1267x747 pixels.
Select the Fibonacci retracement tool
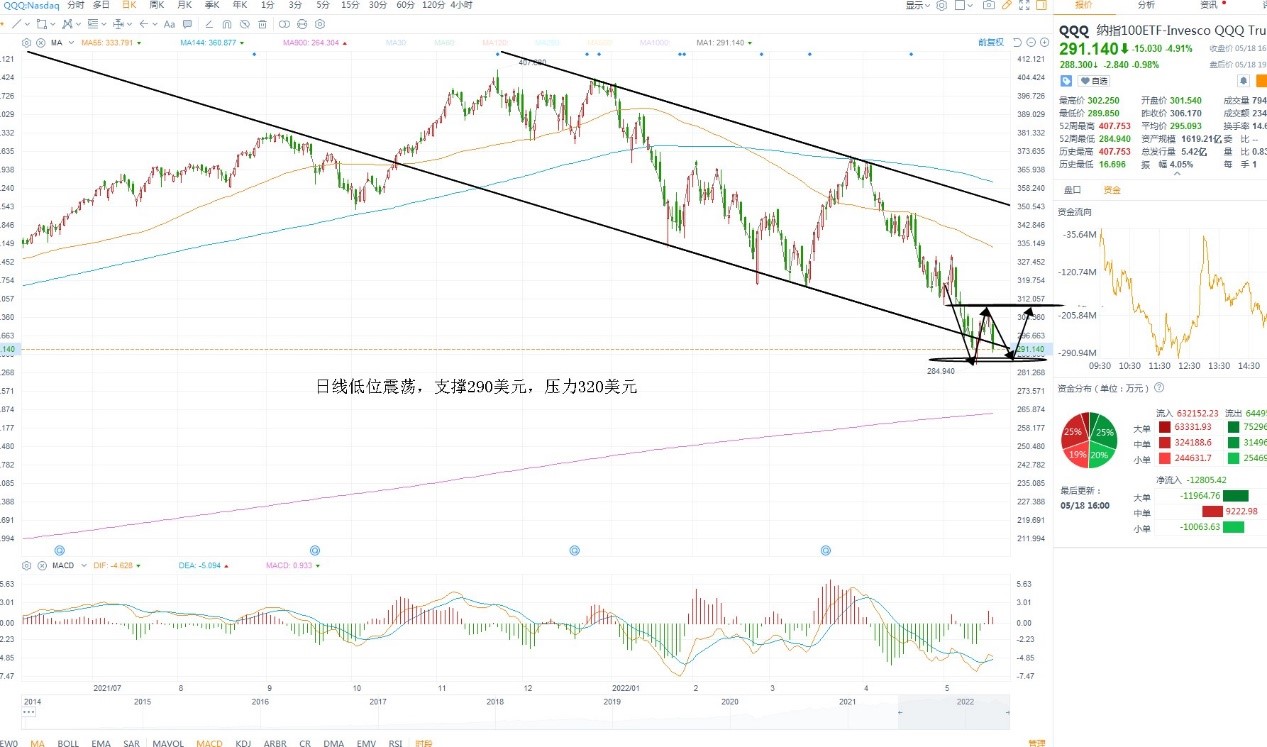[92, 24]
